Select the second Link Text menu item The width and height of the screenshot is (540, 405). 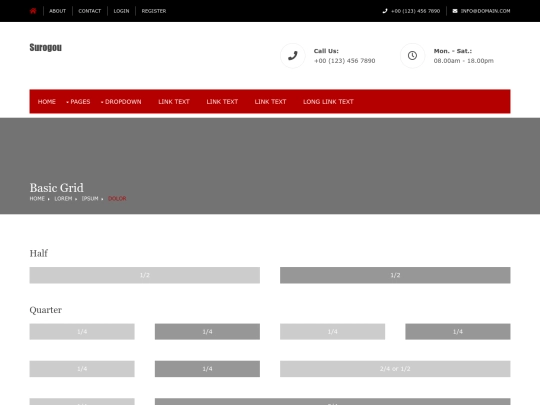click(222, 102)
